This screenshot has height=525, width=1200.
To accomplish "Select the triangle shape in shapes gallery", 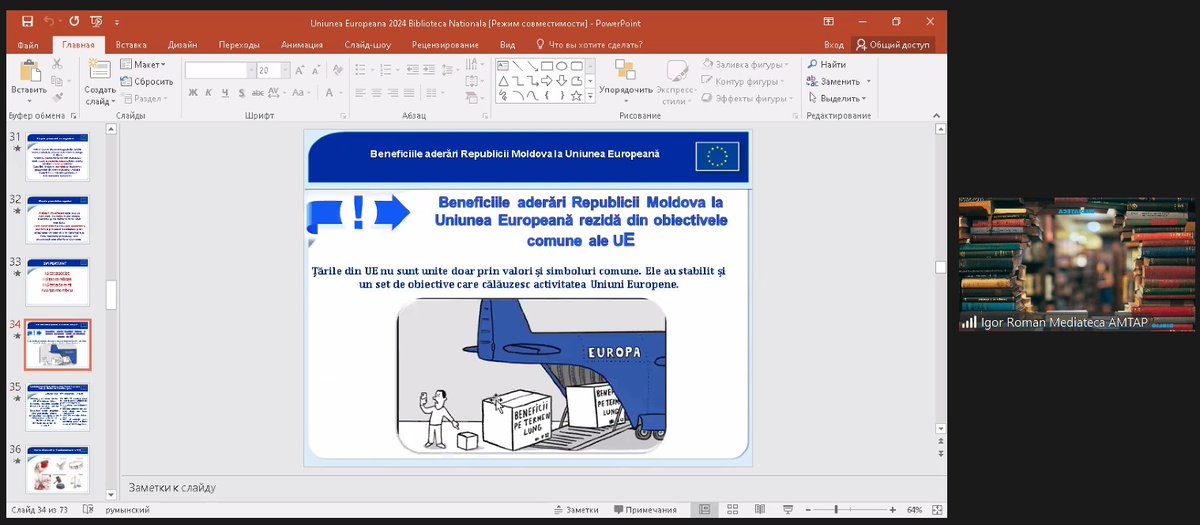I will click(505, 81).
